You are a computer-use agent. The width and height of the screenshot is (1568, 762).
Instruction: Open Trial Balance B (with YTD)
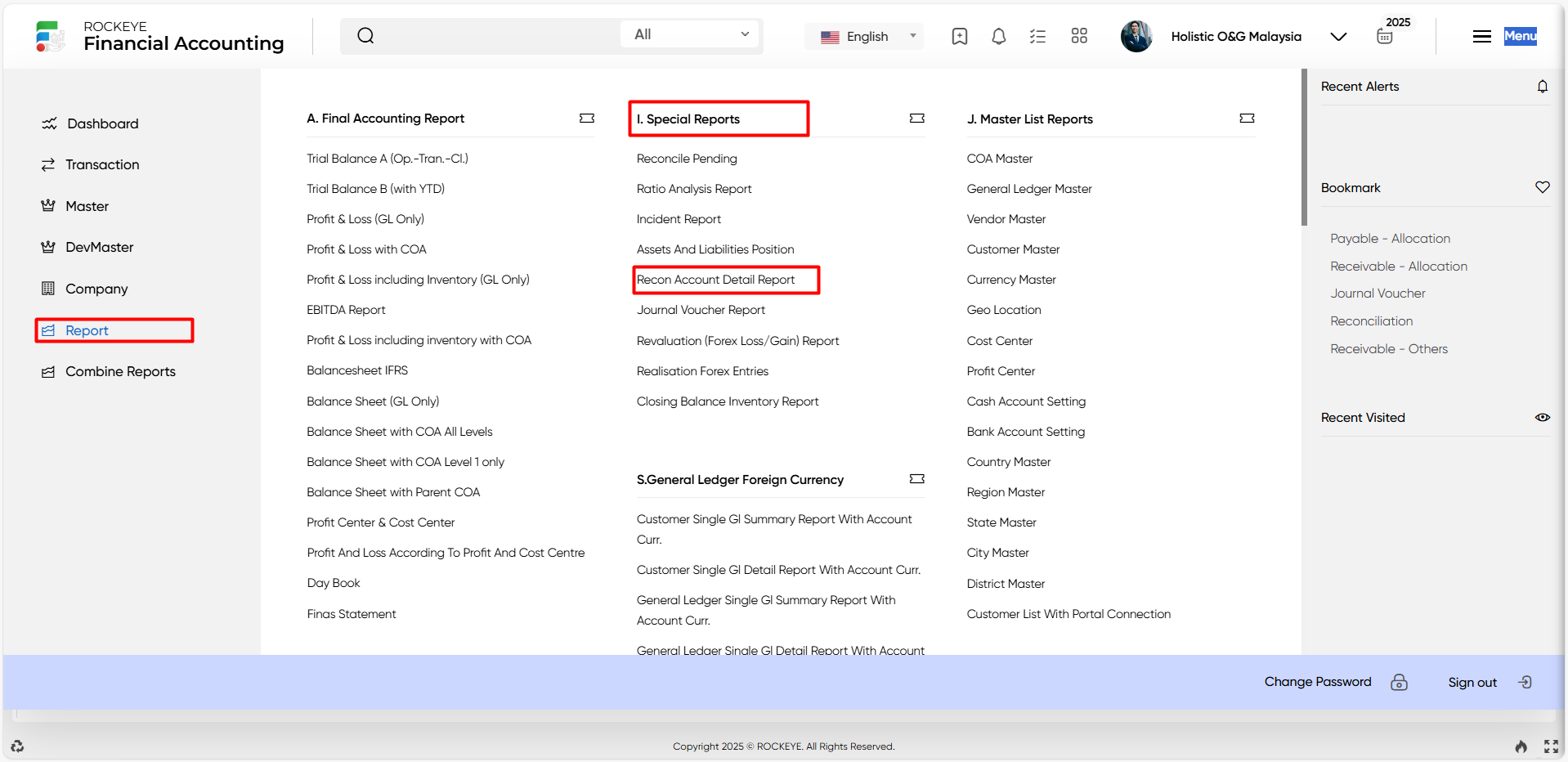[x=376, y=189]
